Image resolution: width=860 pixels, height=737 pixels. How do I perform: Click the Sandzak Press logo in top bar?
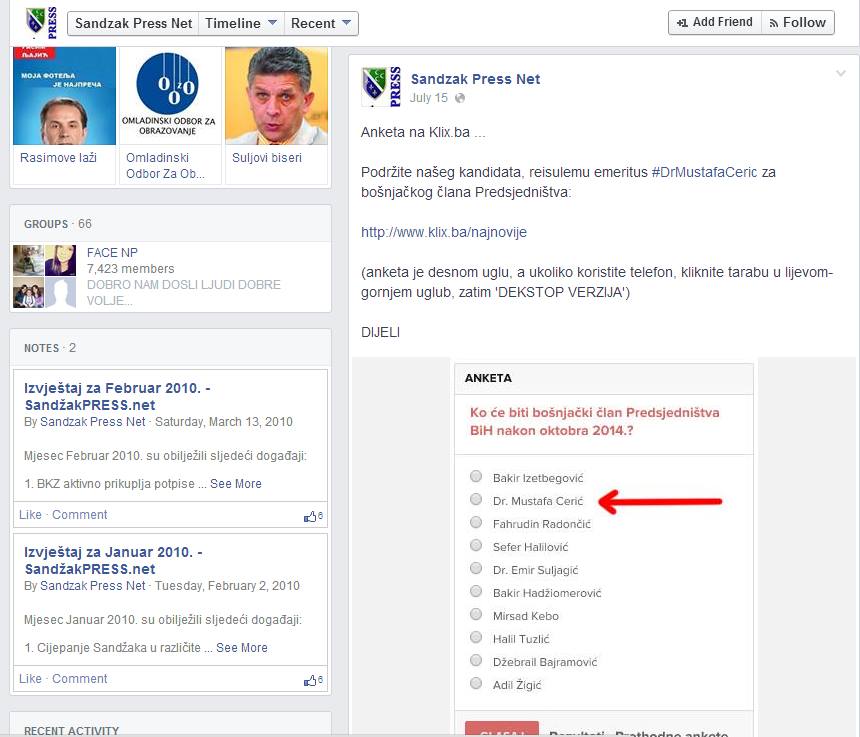[40, 22]
